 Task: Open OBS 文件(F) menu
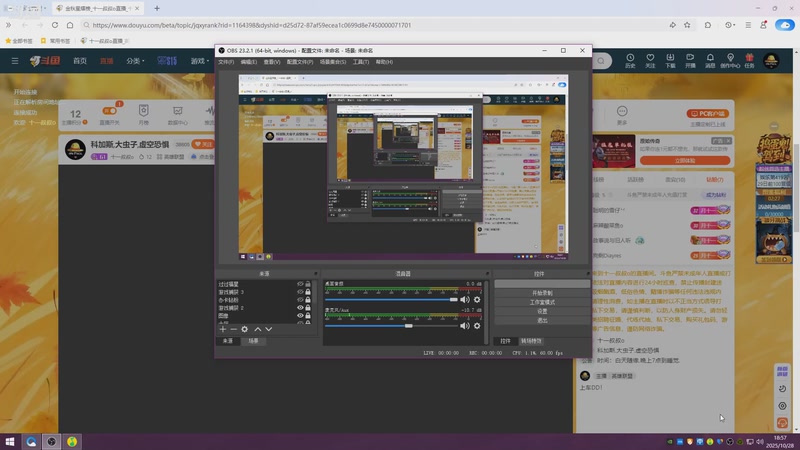point(226,62)
